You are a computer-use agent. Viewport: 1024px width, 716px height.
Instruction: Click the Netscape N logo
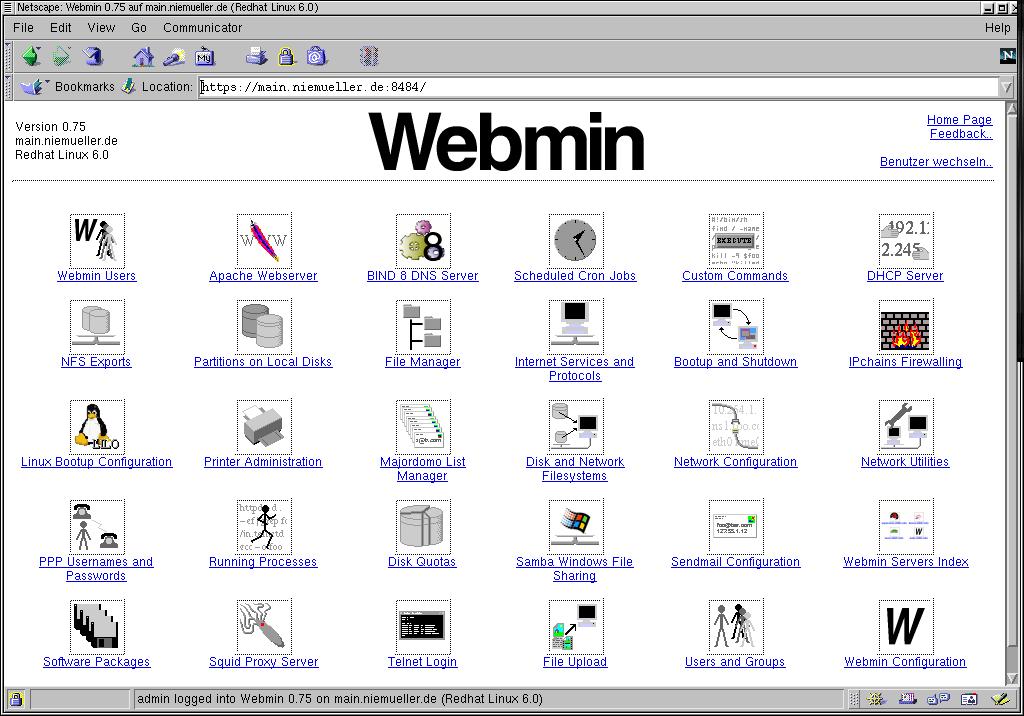(x=1008, y=56)
